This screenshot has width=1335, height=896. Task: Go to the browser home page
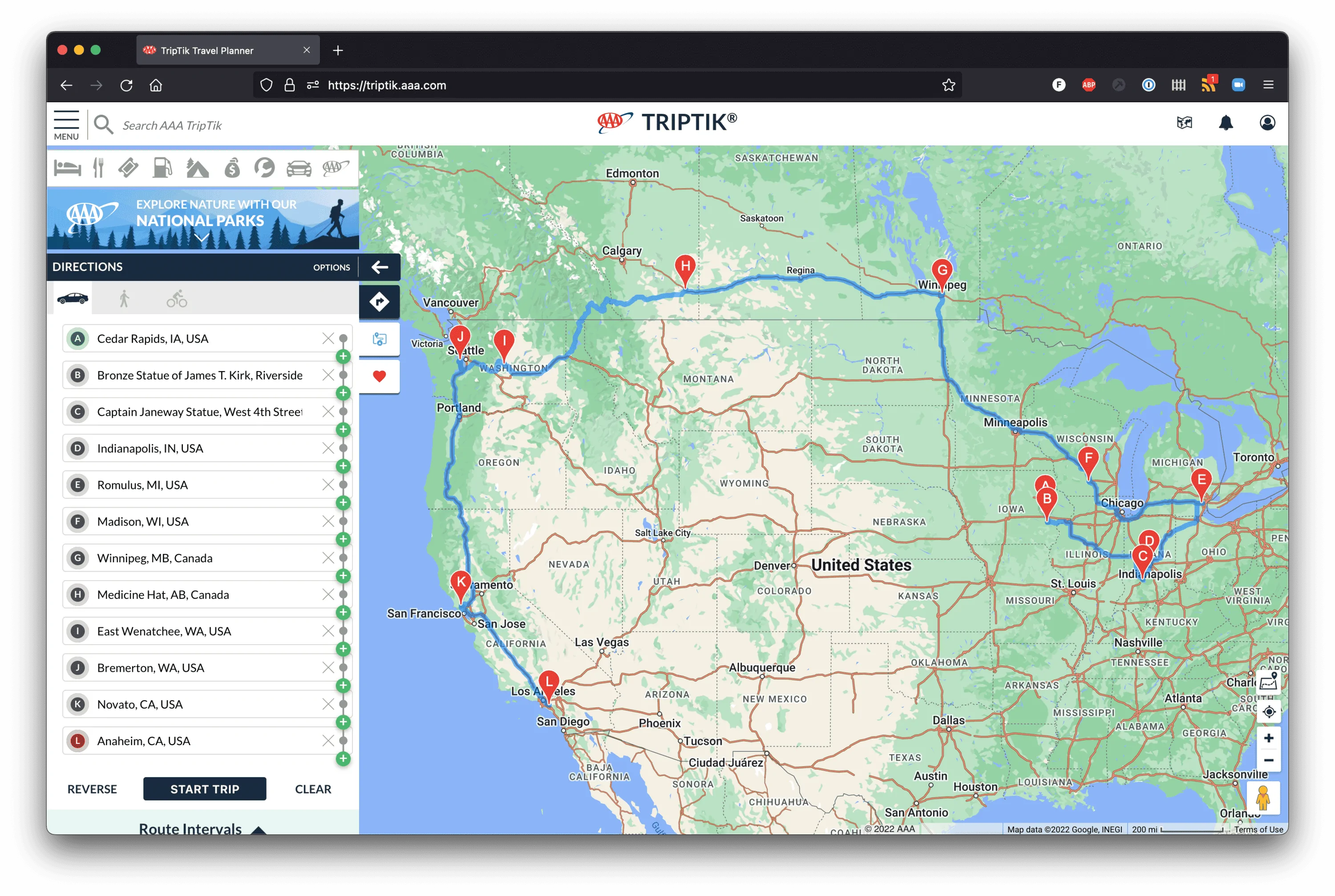click(155, 85)
